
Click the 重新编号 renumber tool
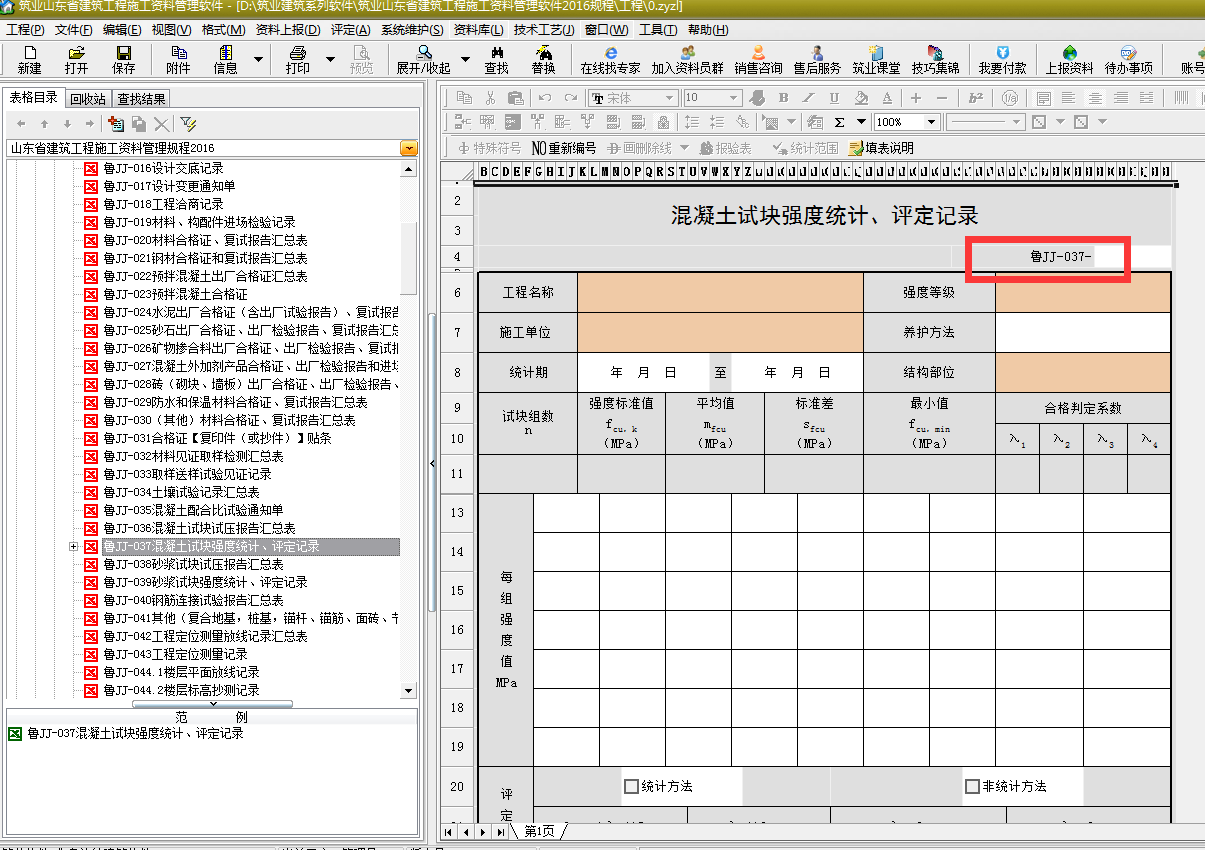564,148
